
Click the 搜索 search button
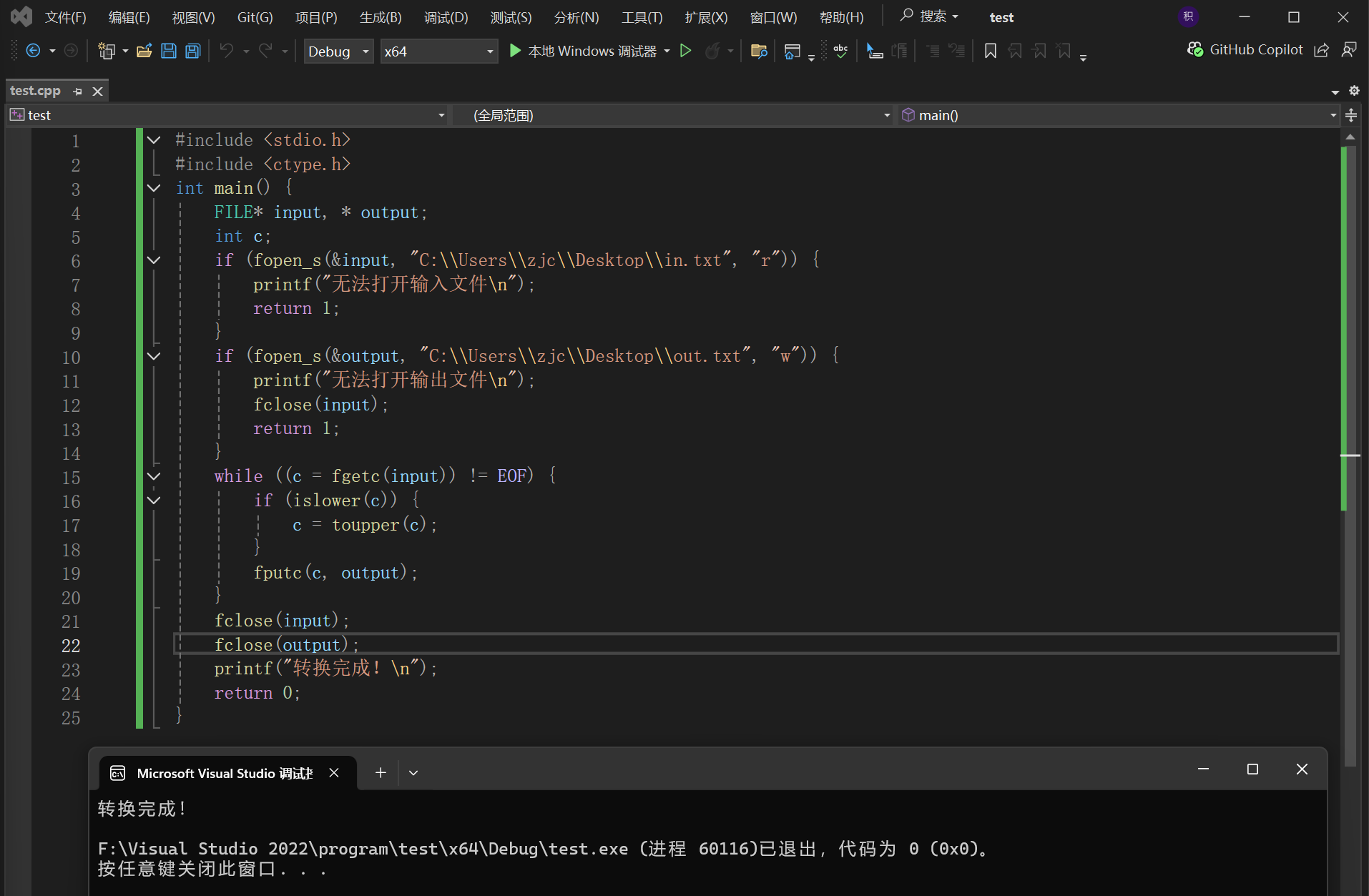pyautogui.click(x=929, y=16)
